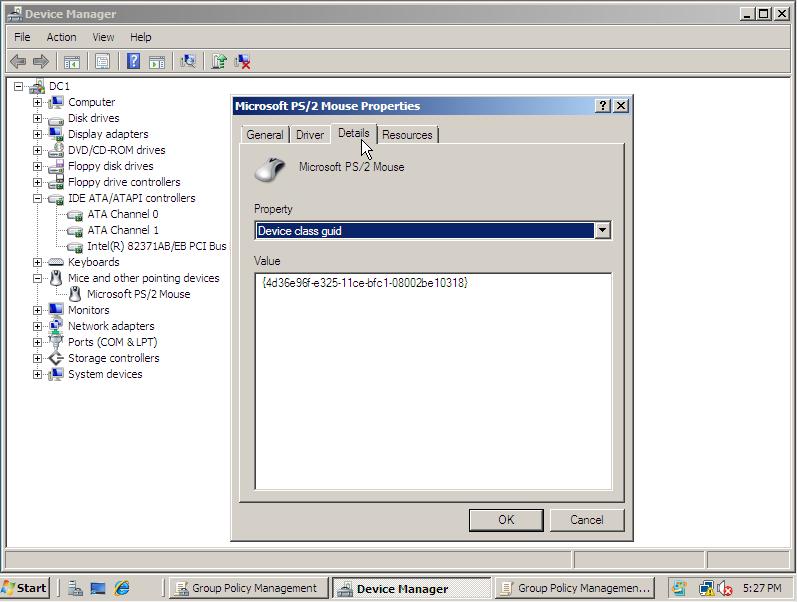
Task: Expand the Network adapters node
Action: point(37,326)
